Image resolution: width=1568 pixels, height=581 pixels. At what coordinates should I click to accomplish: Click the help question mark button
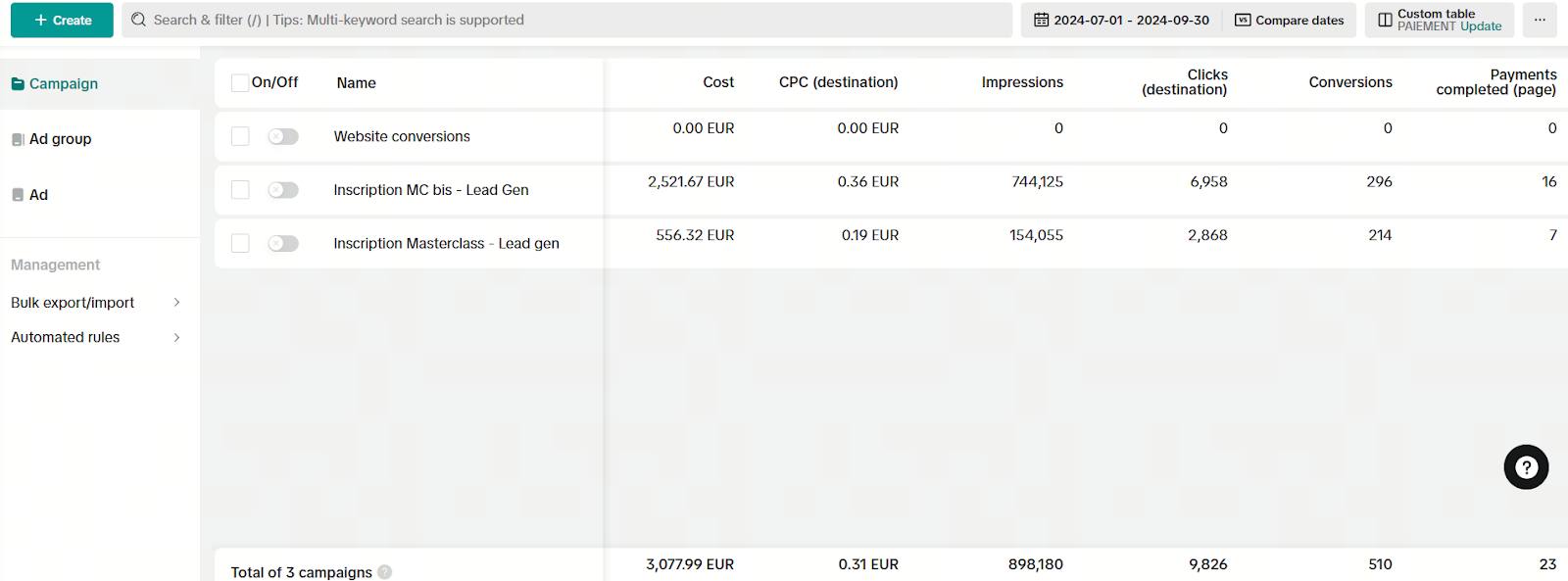pos(1526,467)
